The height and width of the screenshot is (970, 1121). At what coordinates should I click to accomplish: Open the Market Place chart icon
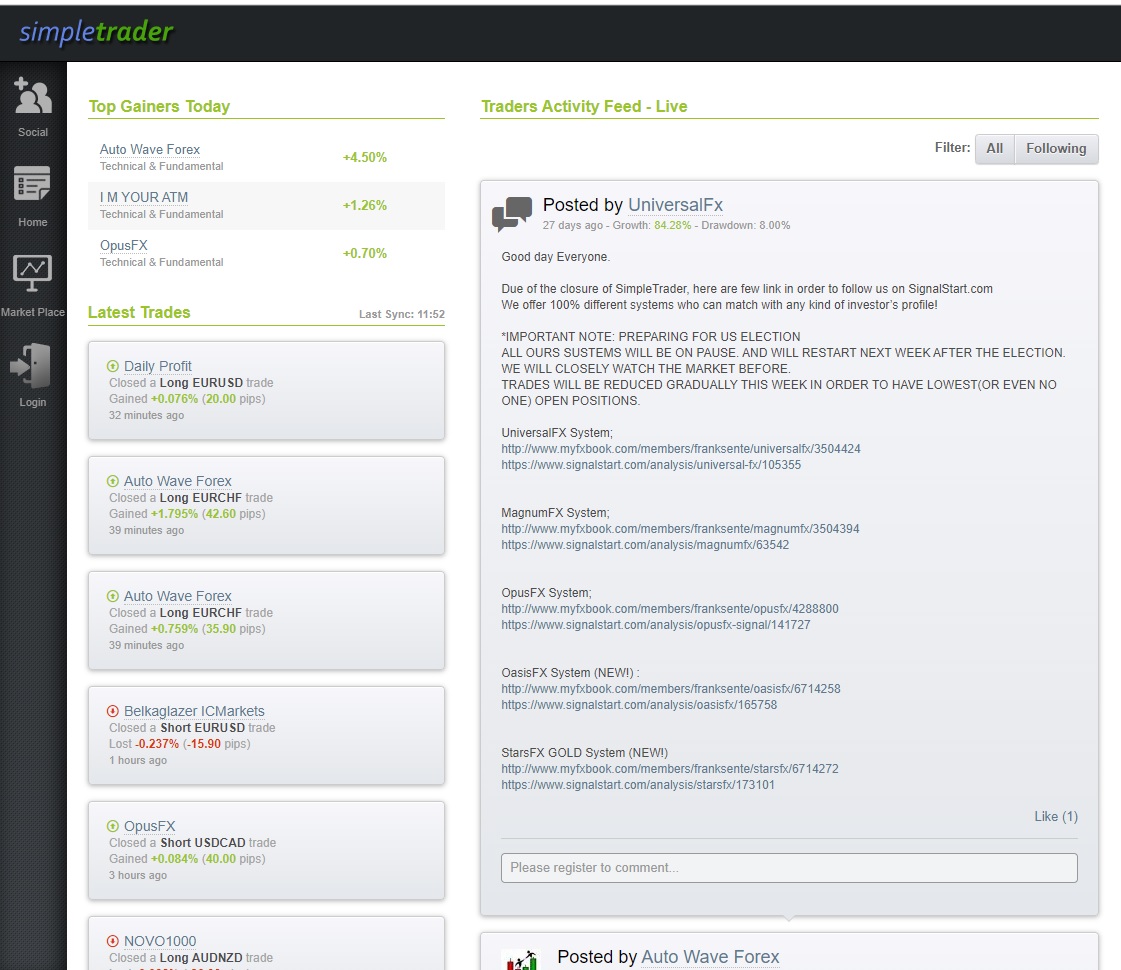[x=32, y=272]
